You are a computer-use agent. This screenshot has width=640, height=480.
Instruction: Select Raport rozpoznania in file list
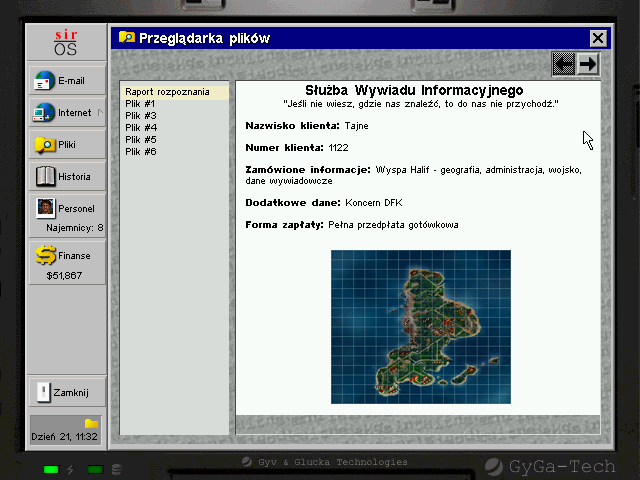[x=167, y=92]
